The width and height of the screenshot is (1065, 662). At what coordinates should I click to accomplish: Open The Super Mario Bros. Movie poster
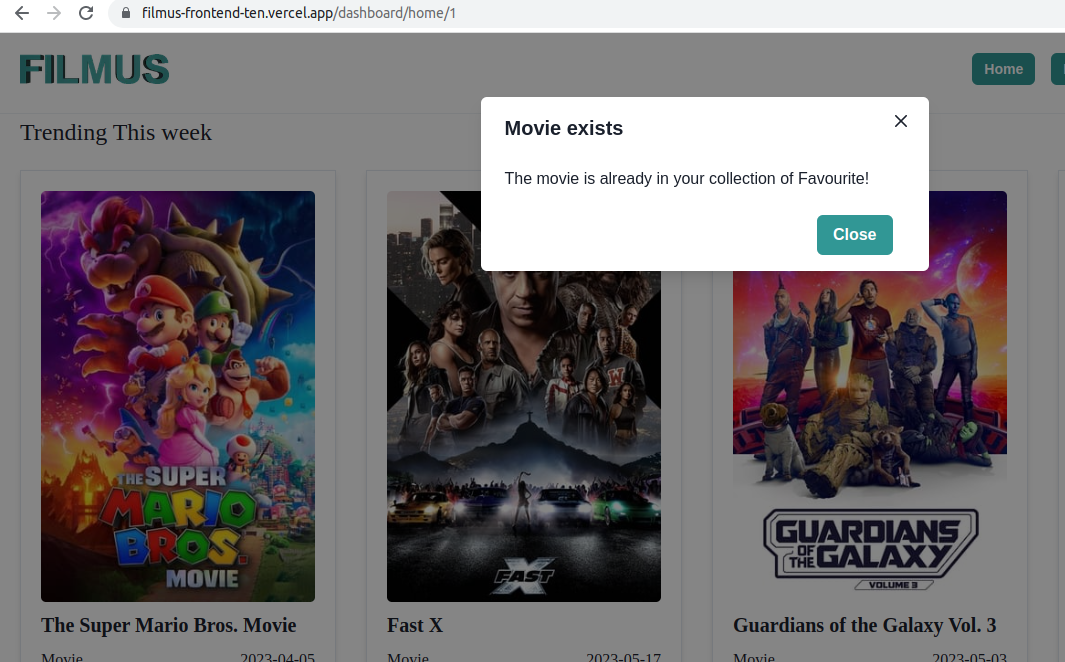coord(178,397)
